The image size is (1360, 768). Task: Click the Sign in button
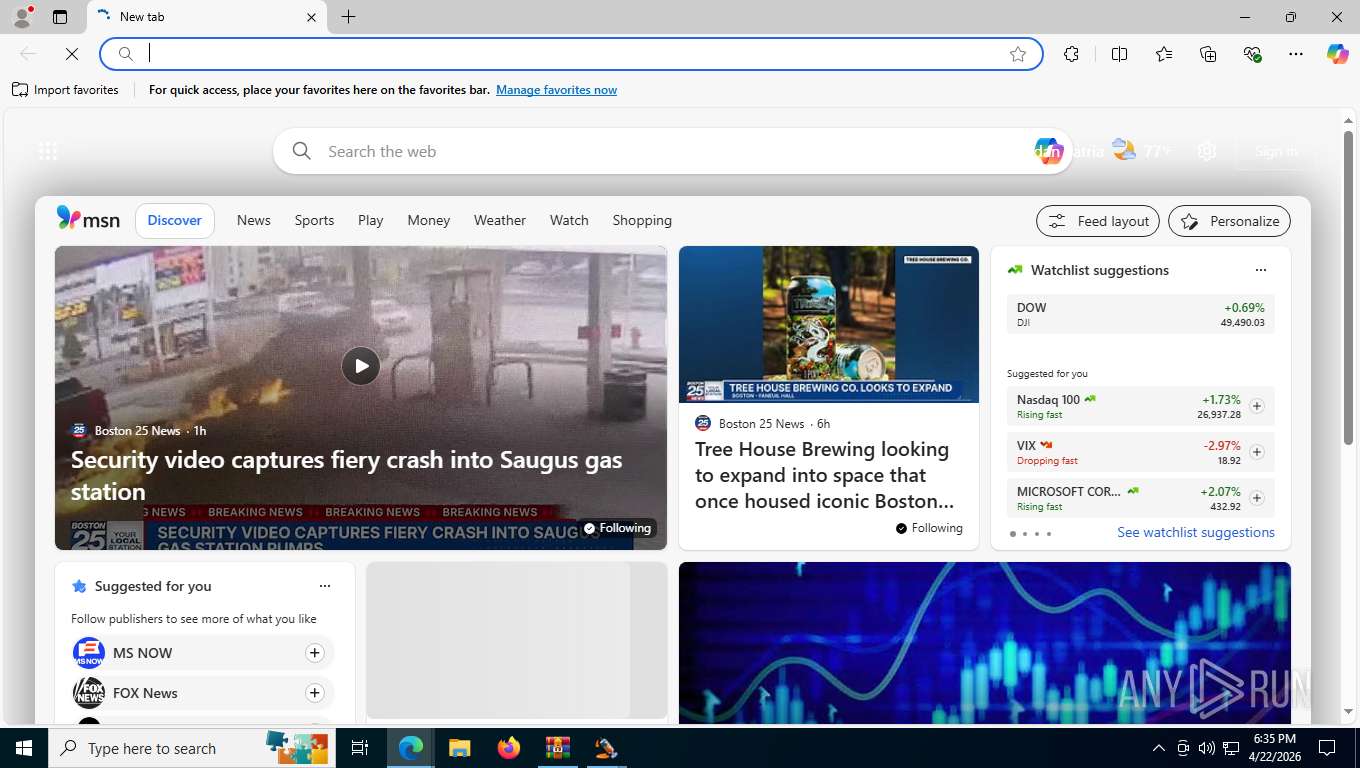[x=1276, y=151]
